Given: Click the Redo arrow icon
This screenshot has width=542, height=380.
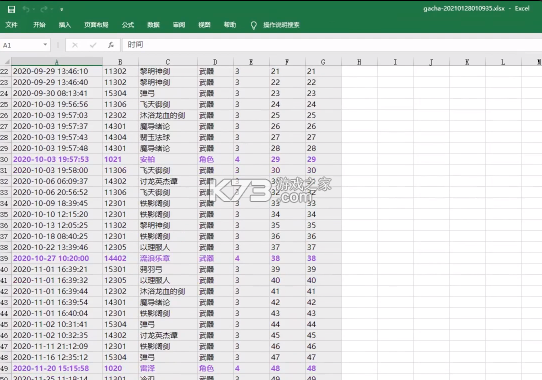Looking at the screenshot, I should (44, 9).
